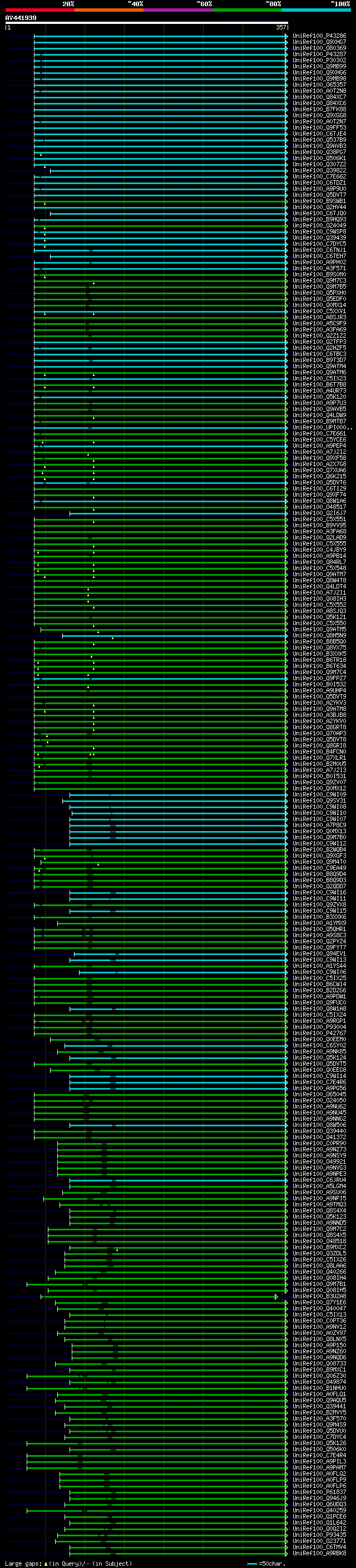Open hit UniRef100_Q9XHG7
This screenshot has width=356, height=1568.
tap(319, 42)
